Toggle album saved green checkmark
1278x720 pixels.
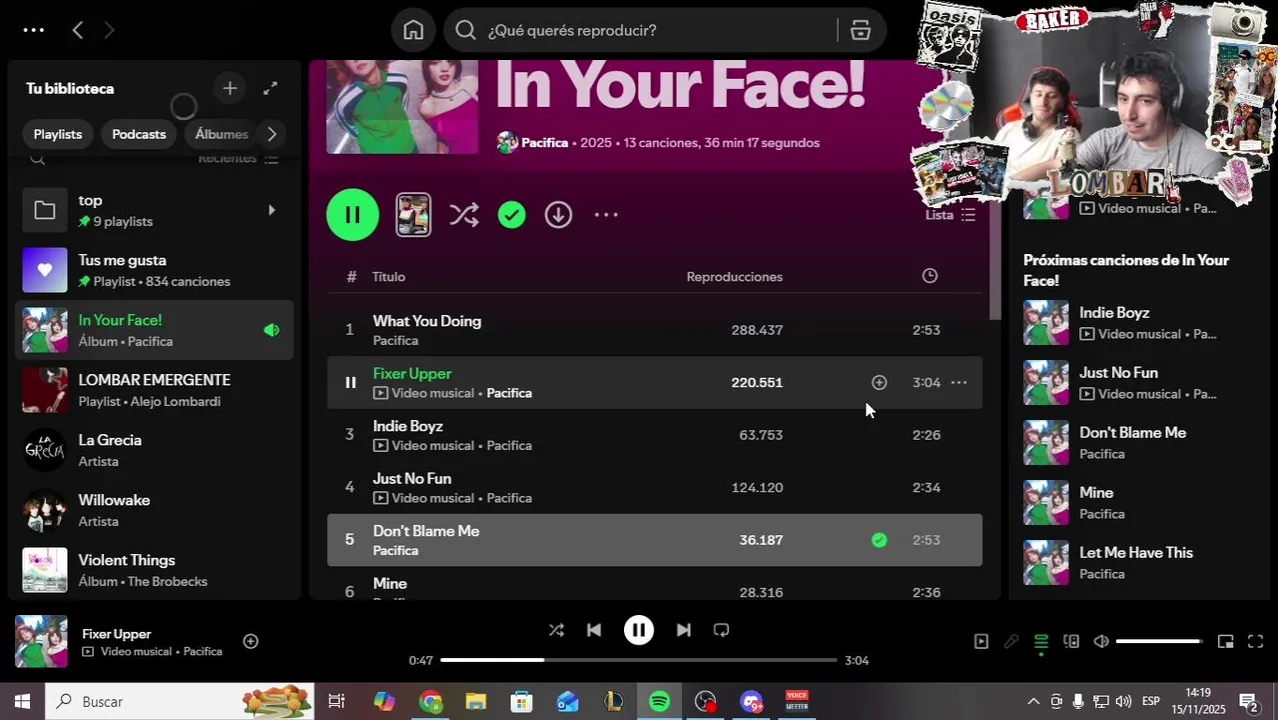tap(512, 214)
